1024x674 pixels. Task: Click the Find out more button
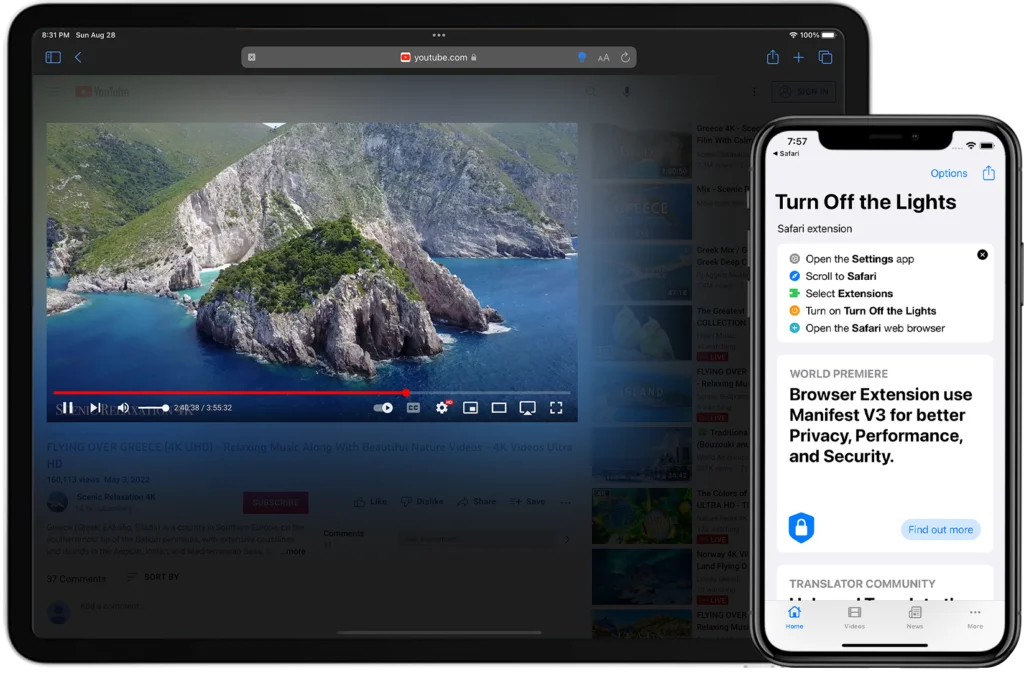(x=940, y=530)
